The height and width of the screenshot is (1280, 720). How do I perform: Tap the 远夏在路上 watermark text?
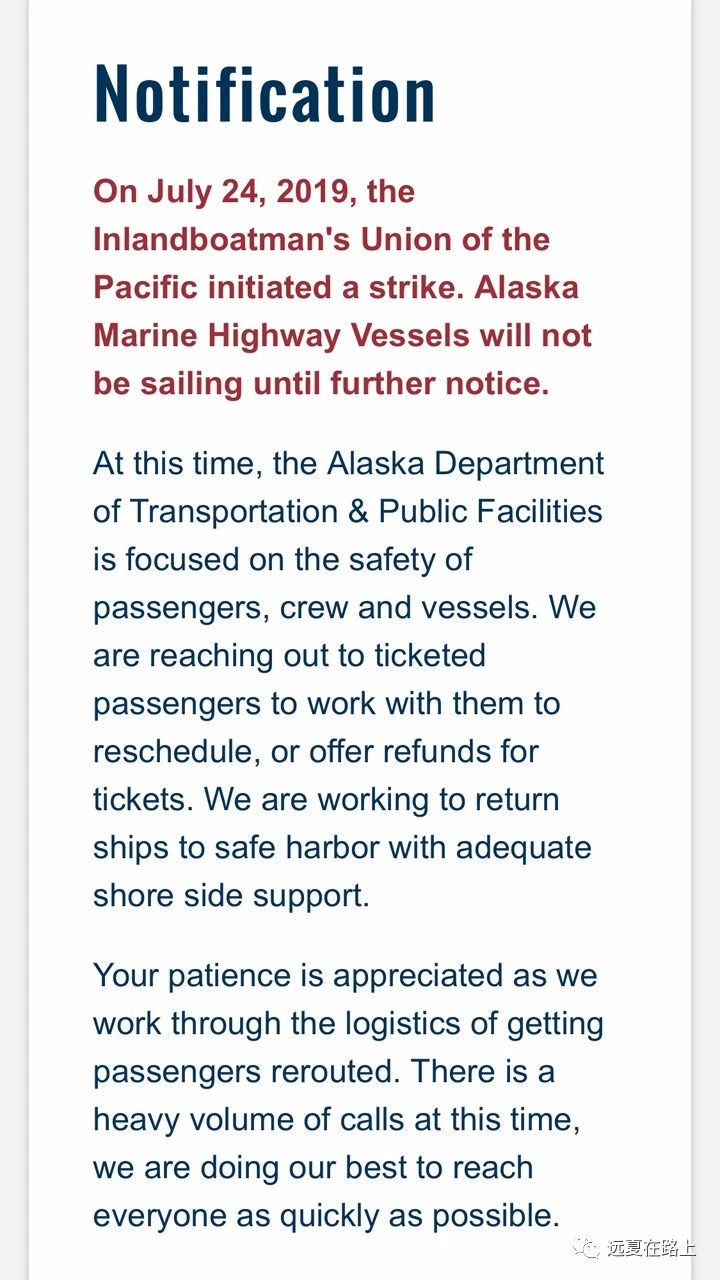click(x=650, y=1248)
